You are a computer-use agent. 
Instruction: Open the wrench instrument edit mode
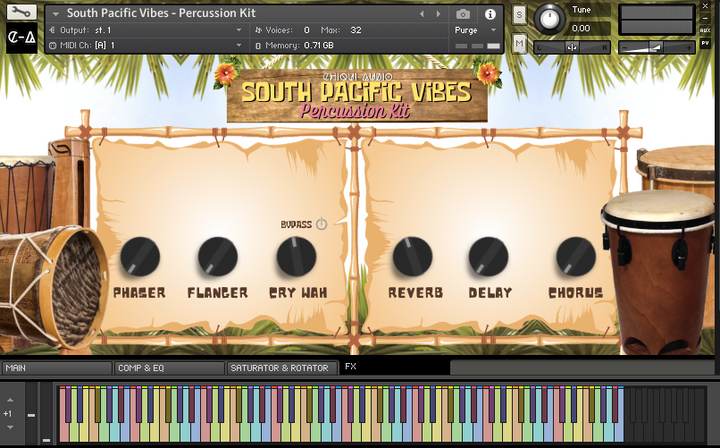22,12
